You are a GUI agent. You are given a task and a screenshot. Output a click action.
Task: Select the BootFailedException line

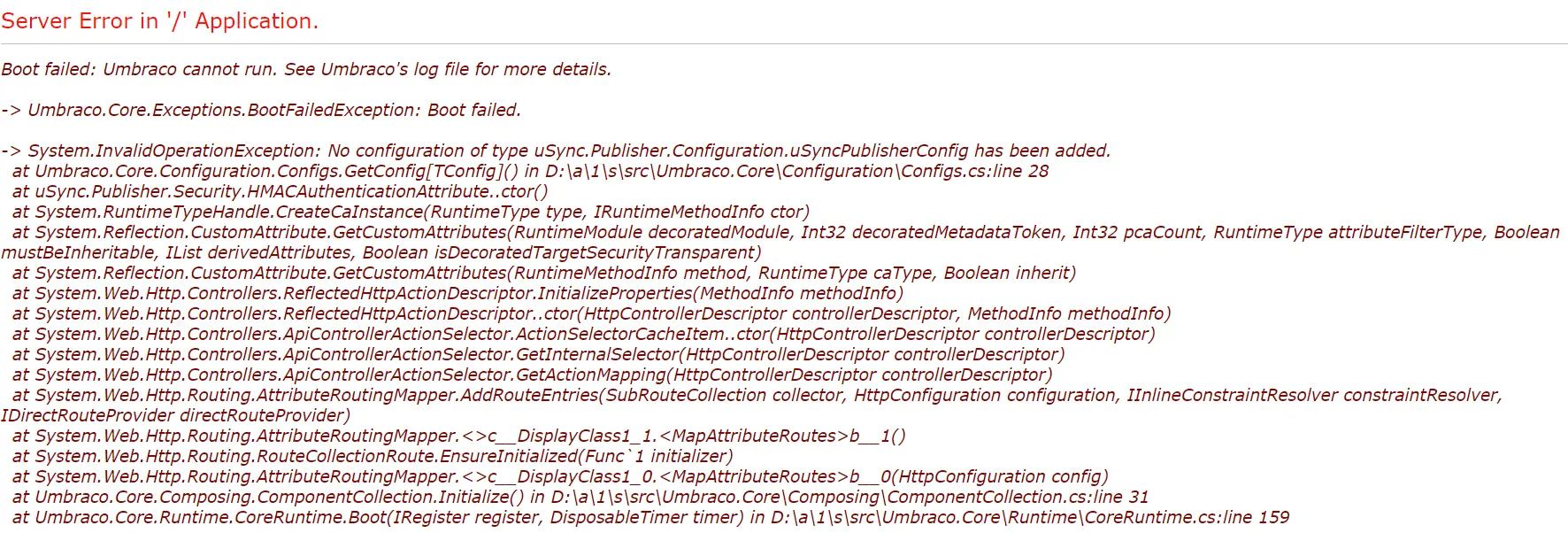(x=261, y=110)
